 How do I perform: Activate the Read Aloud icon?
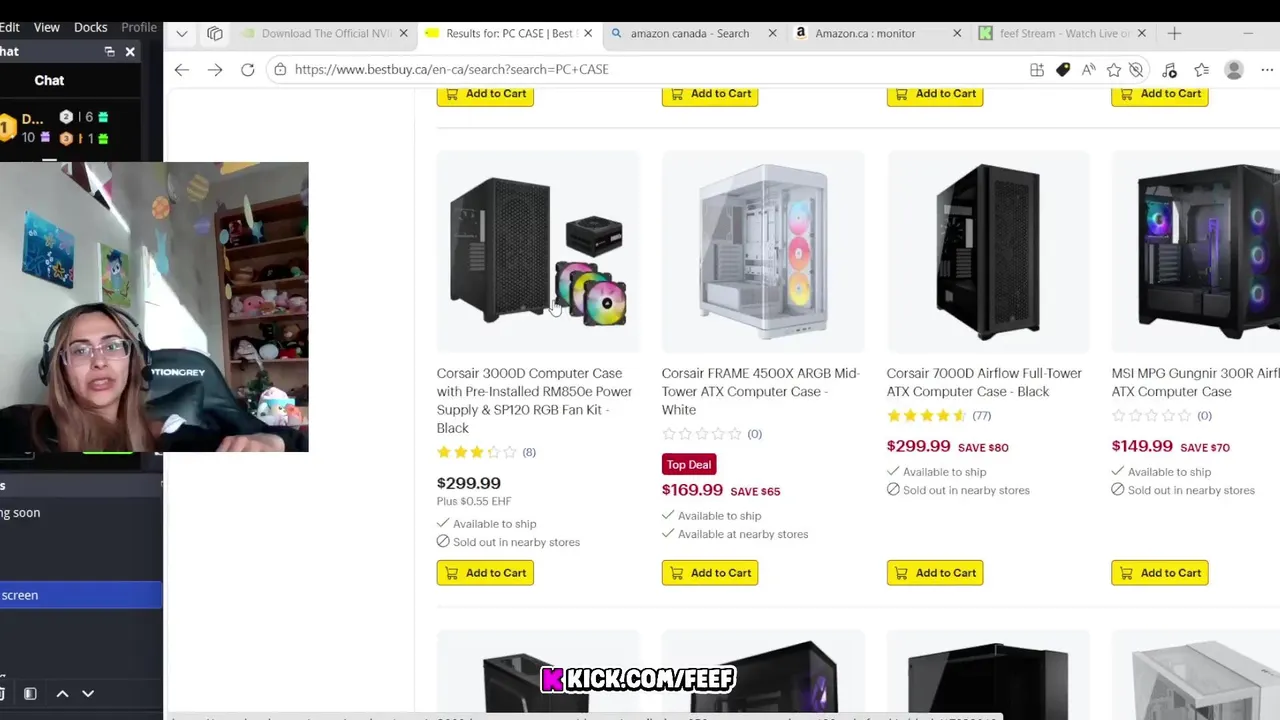tap(1088, 69)
